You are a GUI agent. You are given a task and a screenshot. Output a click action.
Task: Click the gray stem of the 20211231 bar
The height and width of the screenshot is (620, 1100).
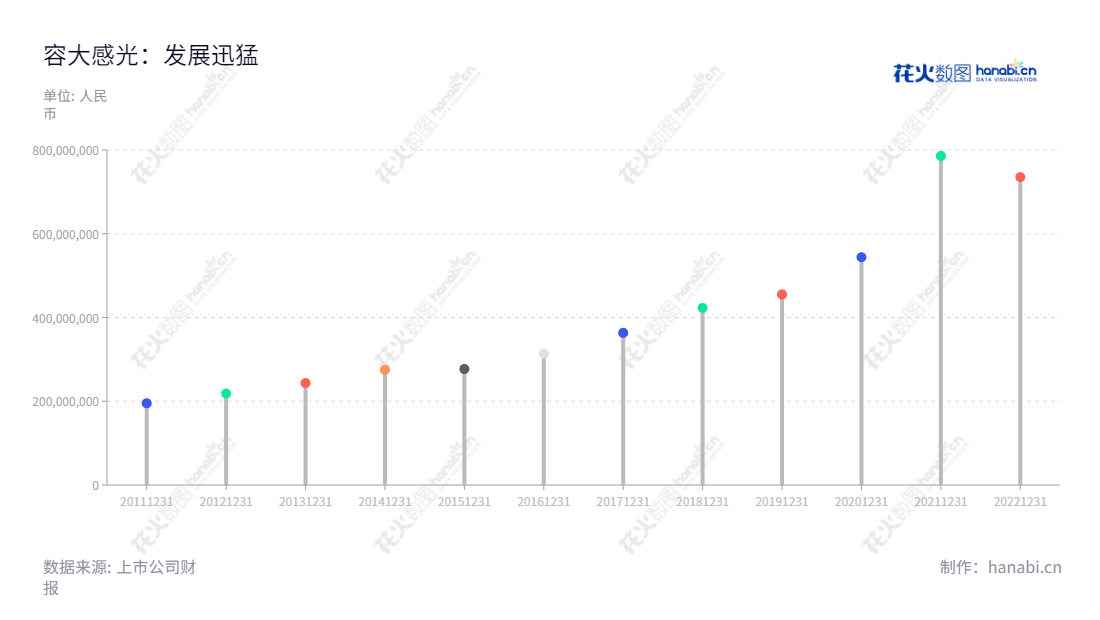pos(941,323)
